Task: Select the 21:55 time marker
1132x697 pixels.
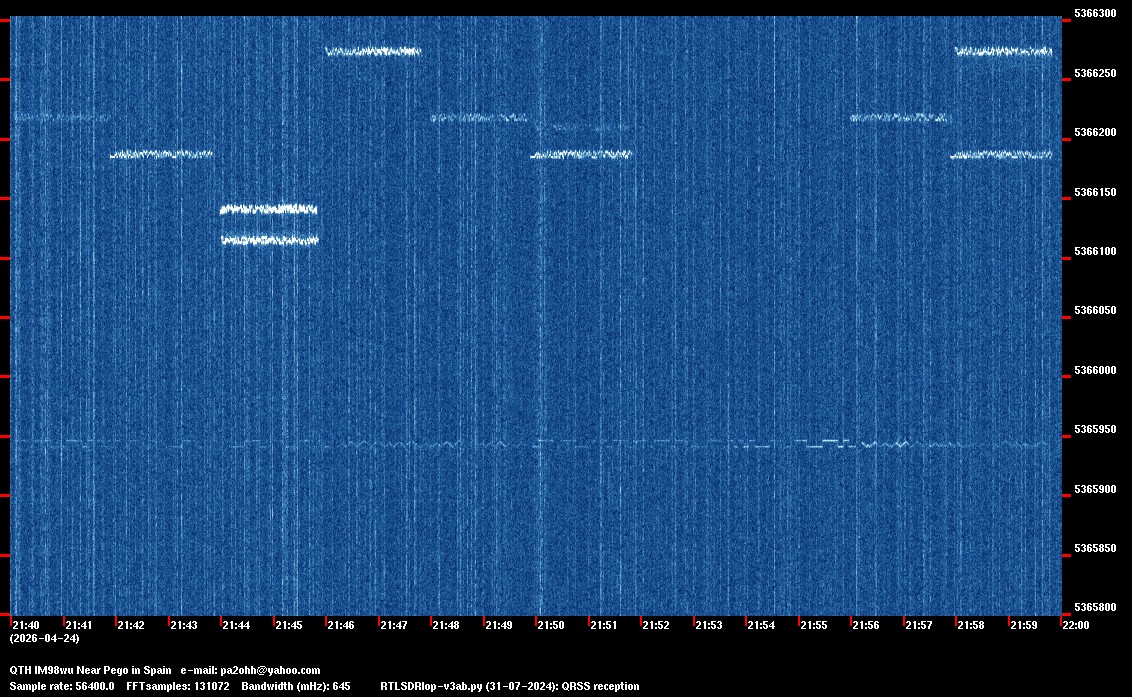Action: [813, 625]
